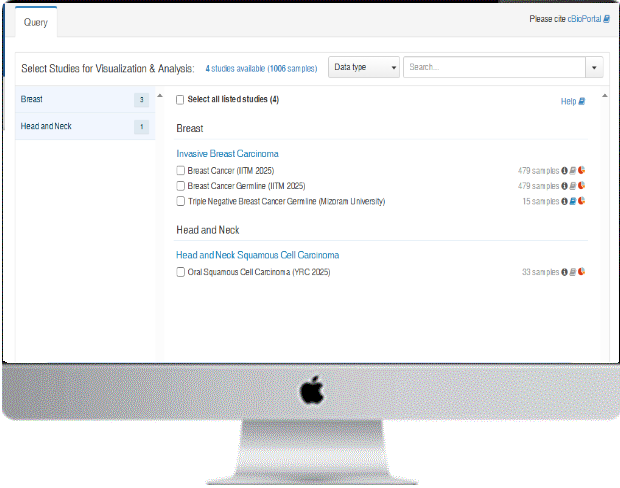Open pie chart summary for Oral Squamous Cell Carcinoma
Viewport: 620px width, 488px height.
coord(581,272)
